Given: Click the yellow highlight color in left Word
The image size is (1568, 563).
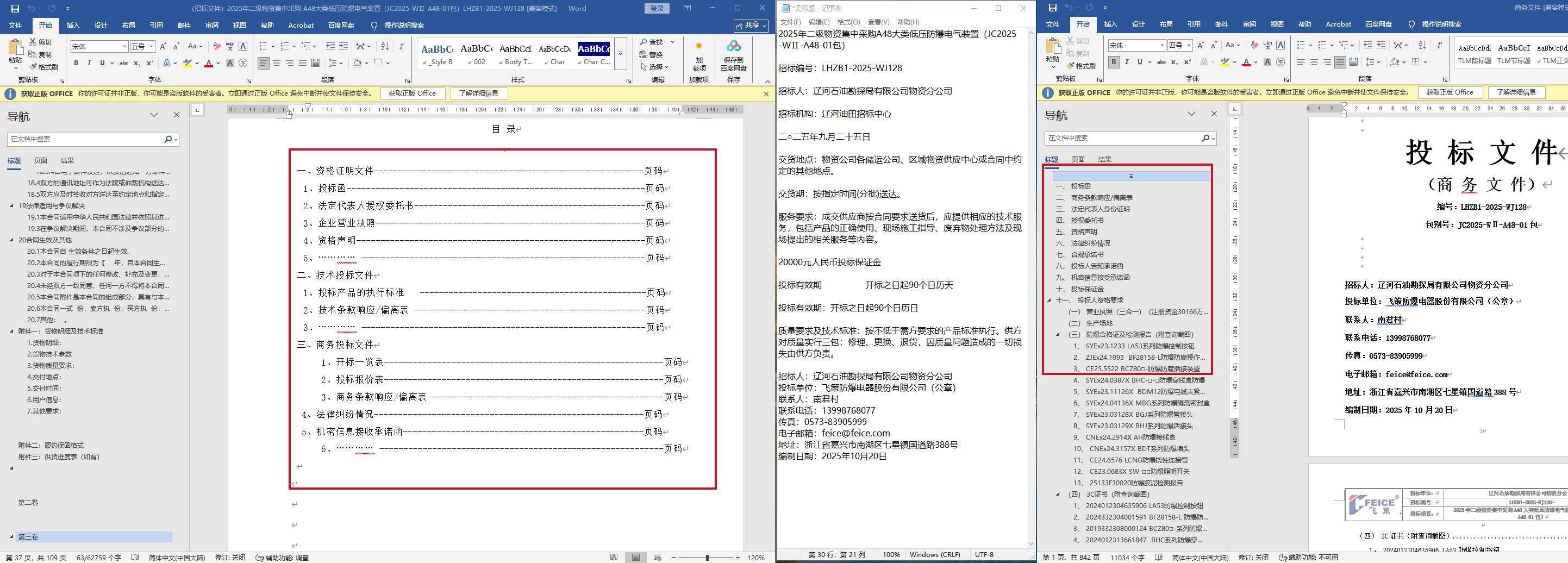Looking at the screenshot, I should pyautogui.click(x=188, y=62).
